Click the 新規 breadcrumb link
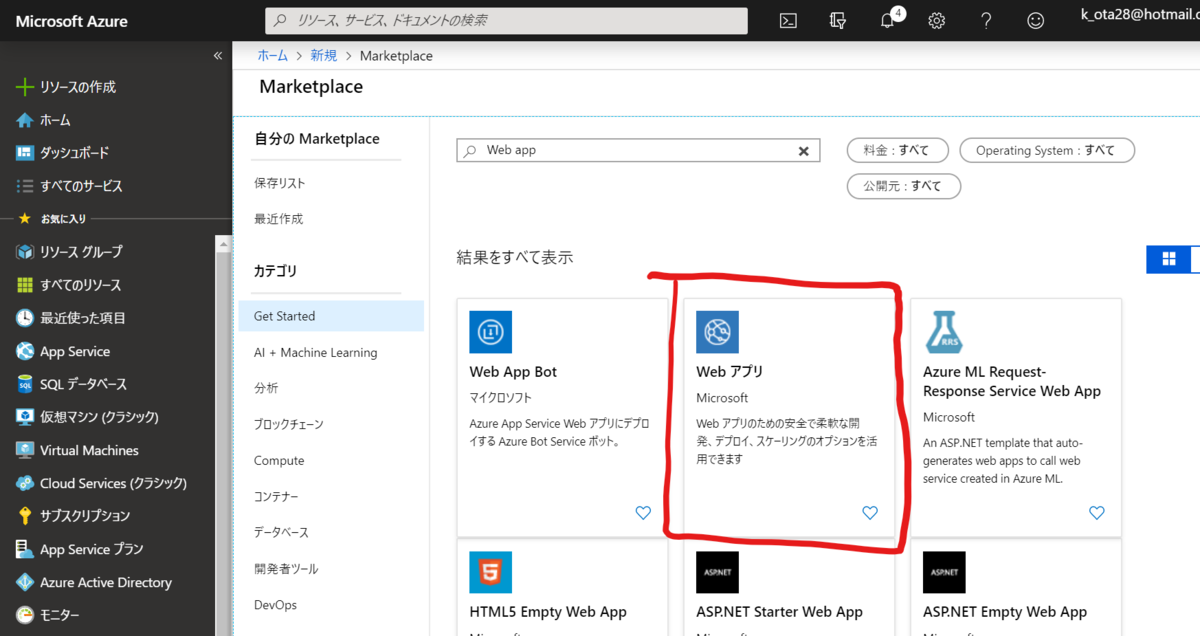The image size is (1200, 636). pos(323,56)
